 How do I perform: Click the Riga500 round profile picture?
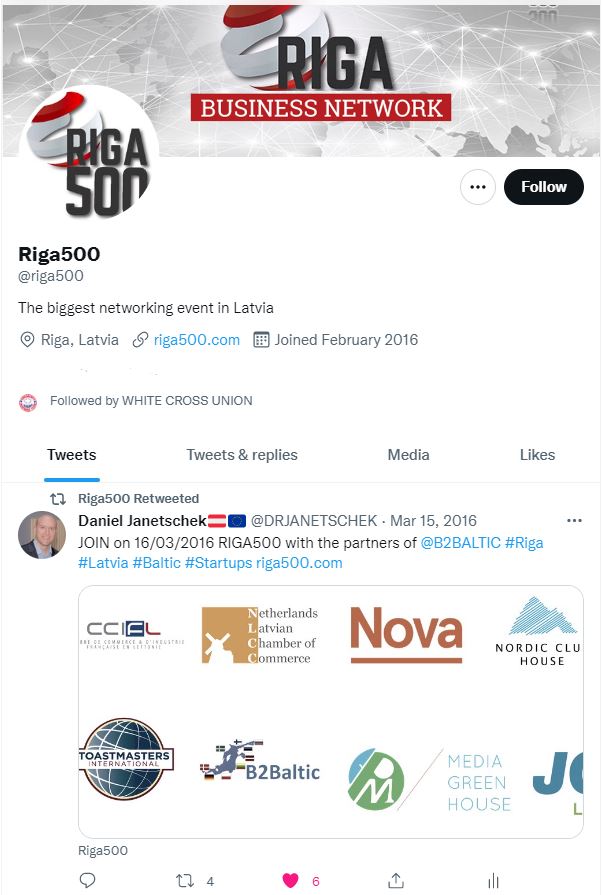coord(90,154)
